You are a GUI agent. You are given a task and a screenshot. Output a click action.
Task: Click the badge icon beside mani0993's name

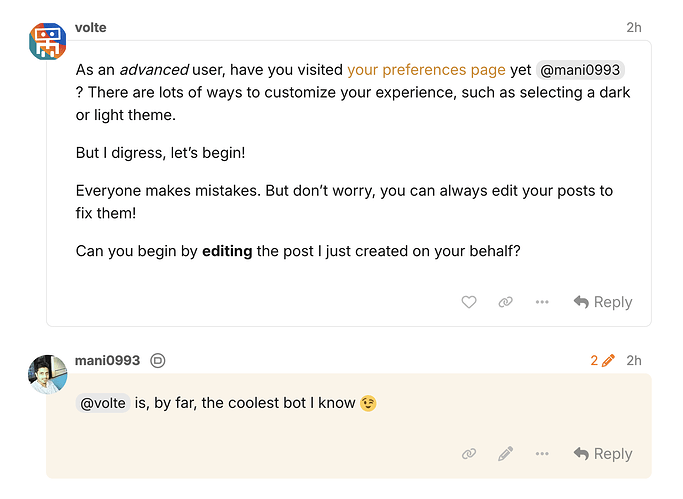pos(158,361)
